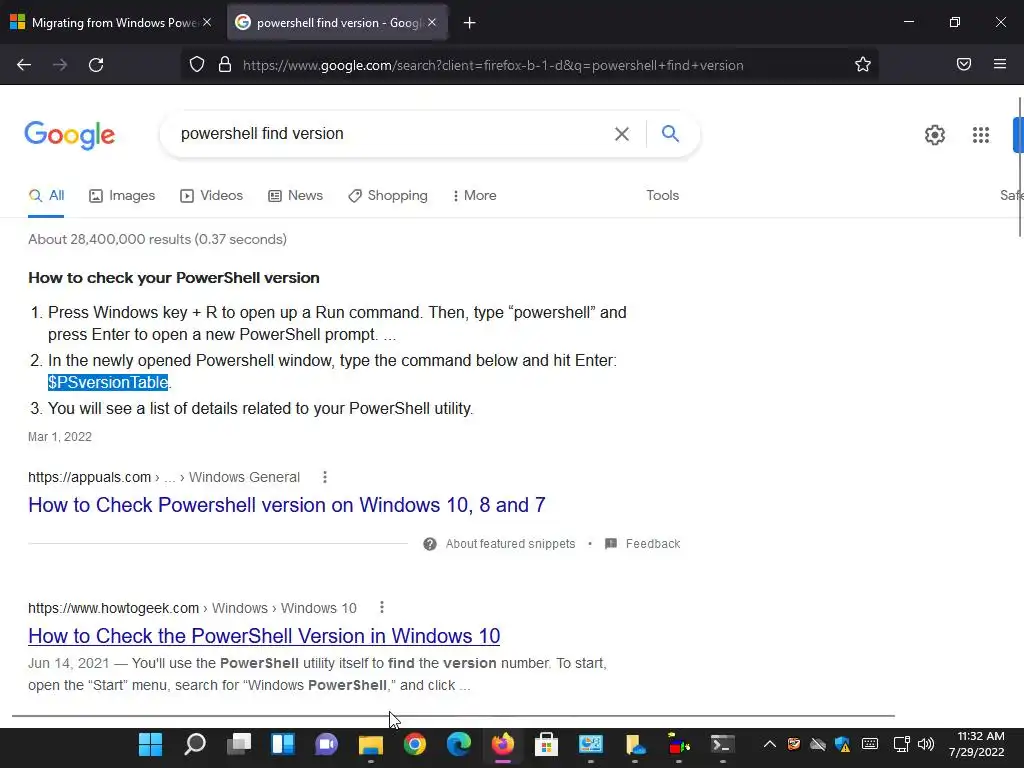Select the All results tab
1024x768 pixels.
click(x=46, y=195)
